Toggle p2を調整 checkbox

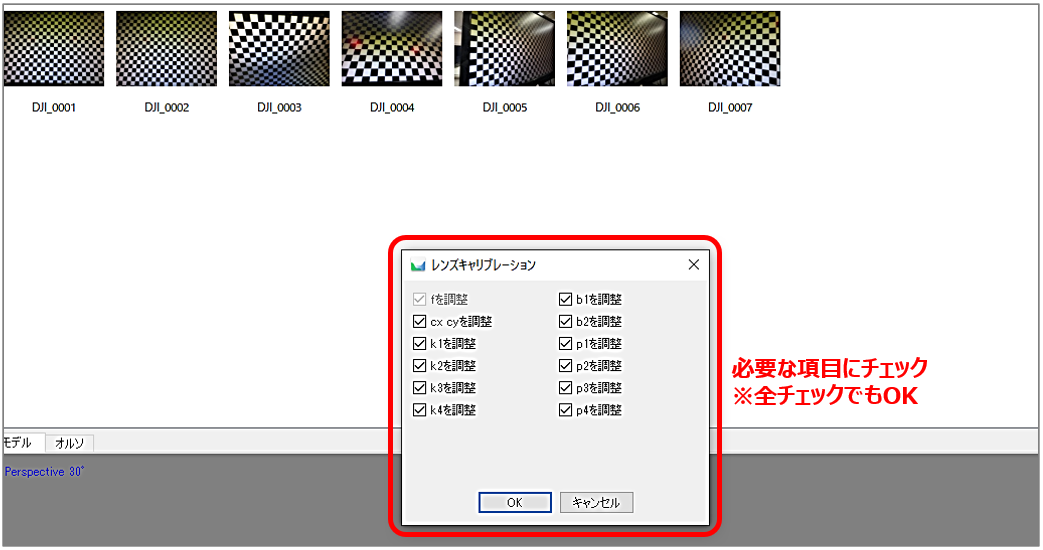click(x=565, y=366)
